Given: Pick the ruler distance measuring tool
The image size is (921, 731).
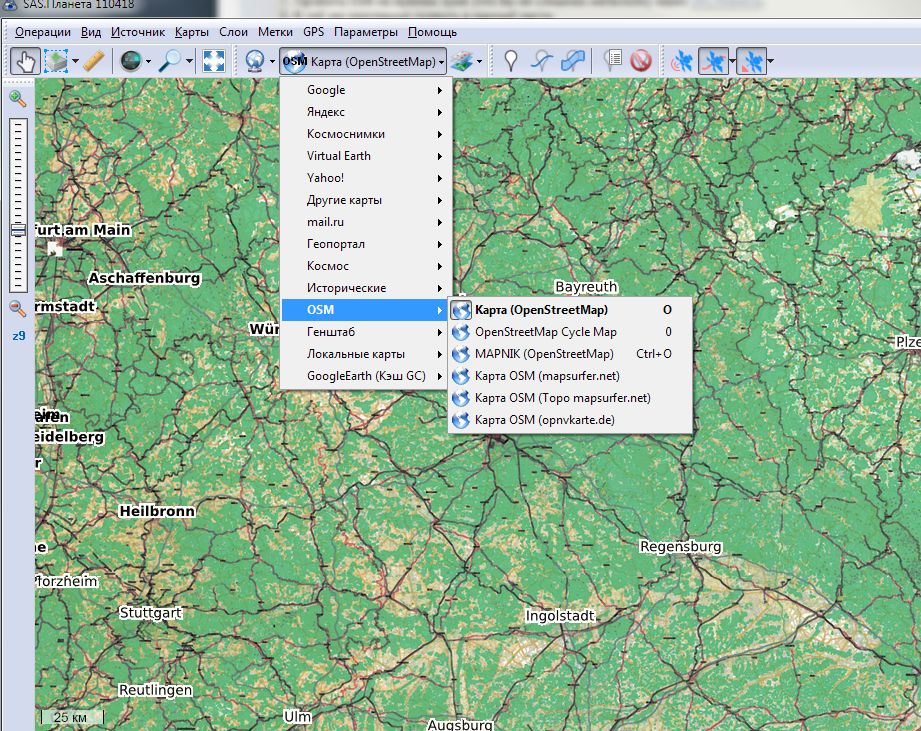Looking at the screenshot, I should point(94,61).
